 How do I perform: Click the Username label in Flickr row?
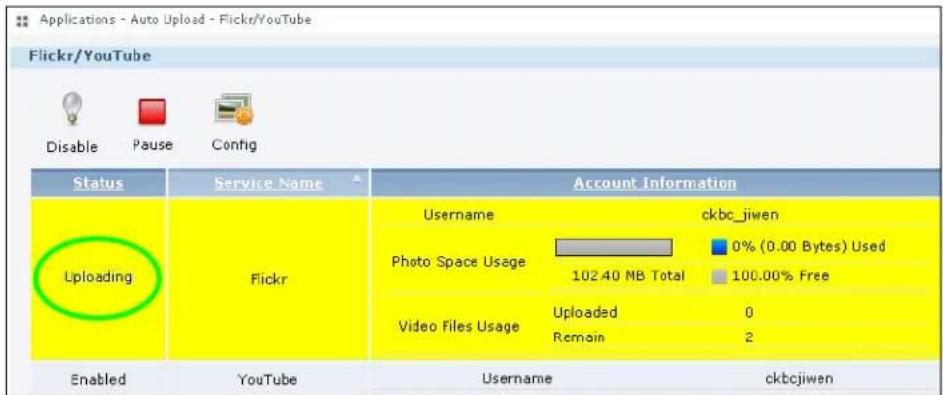[459, 215]
